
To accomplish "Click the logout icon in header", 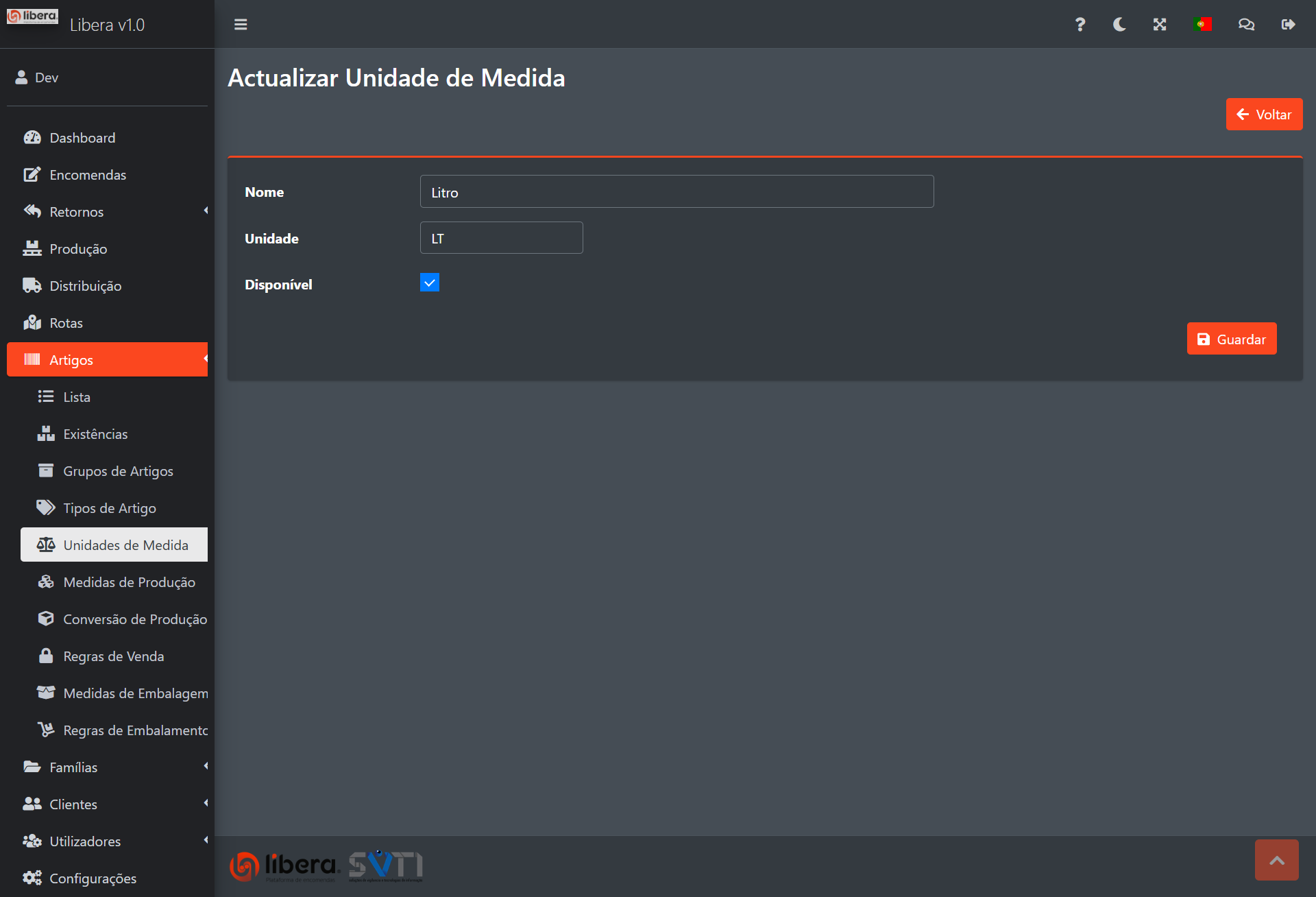I will [x=1288, y=25].
